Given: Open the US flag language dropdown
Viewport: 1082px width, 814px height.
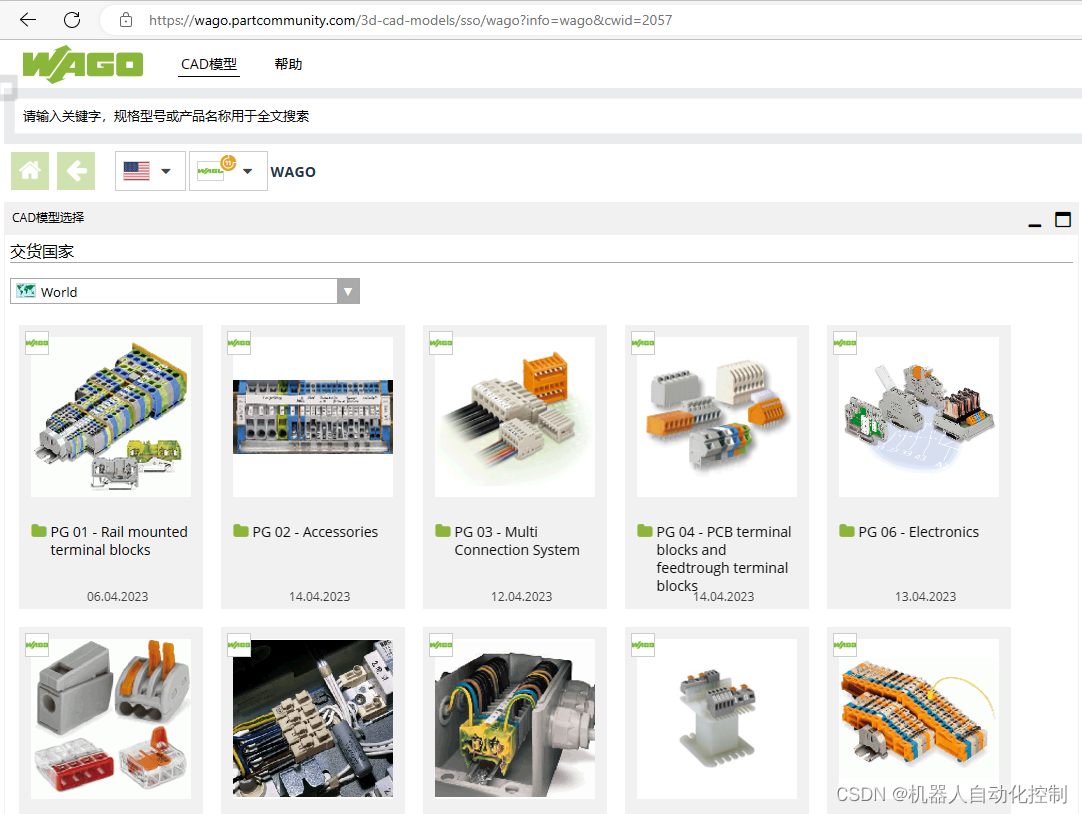Looking at the screenshot, I should click(x=150, y=171).
